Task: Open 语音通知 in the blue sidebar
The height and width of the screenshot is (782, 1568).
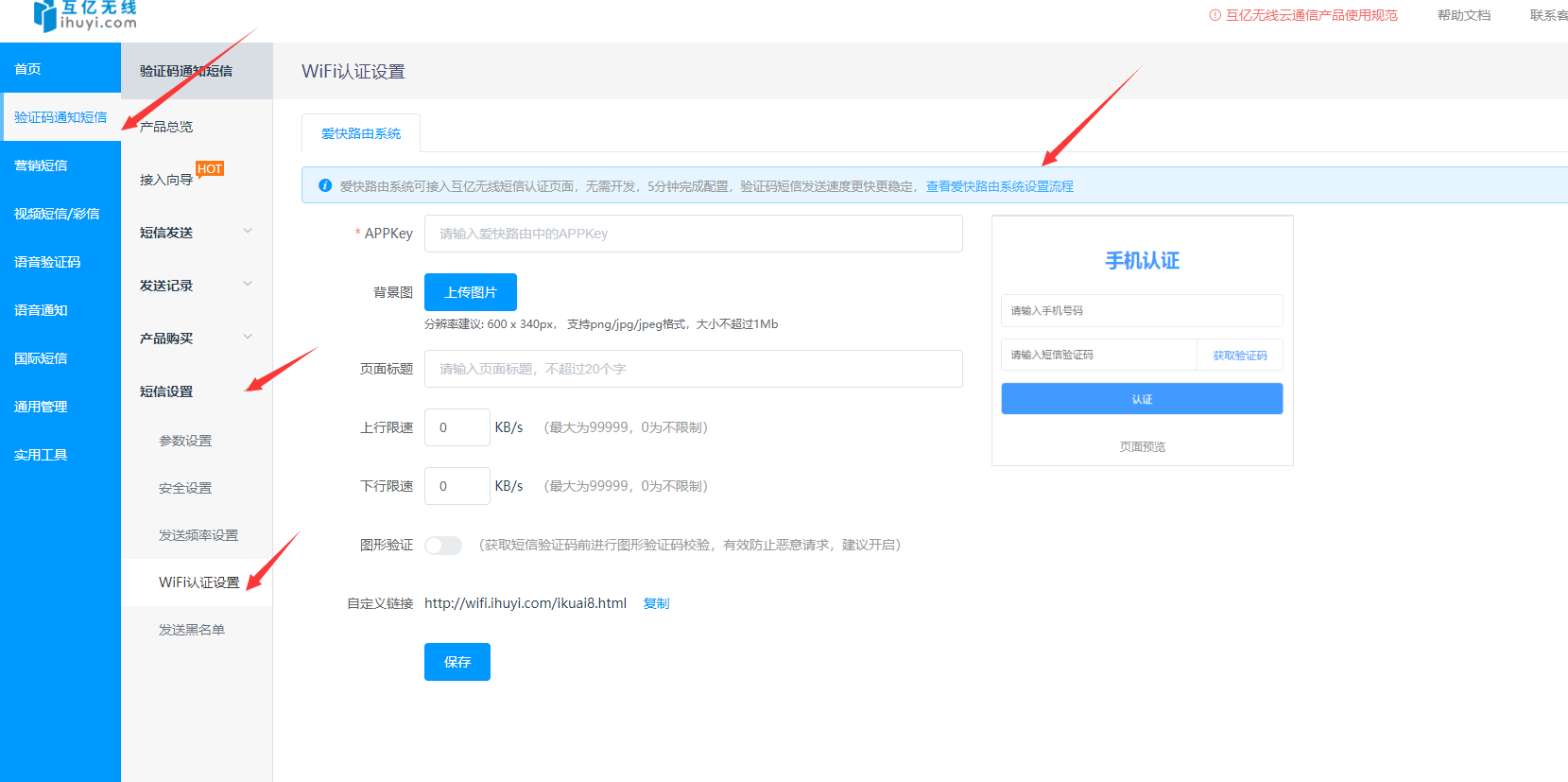Action: pyautogui.click(x=60, y=310)
